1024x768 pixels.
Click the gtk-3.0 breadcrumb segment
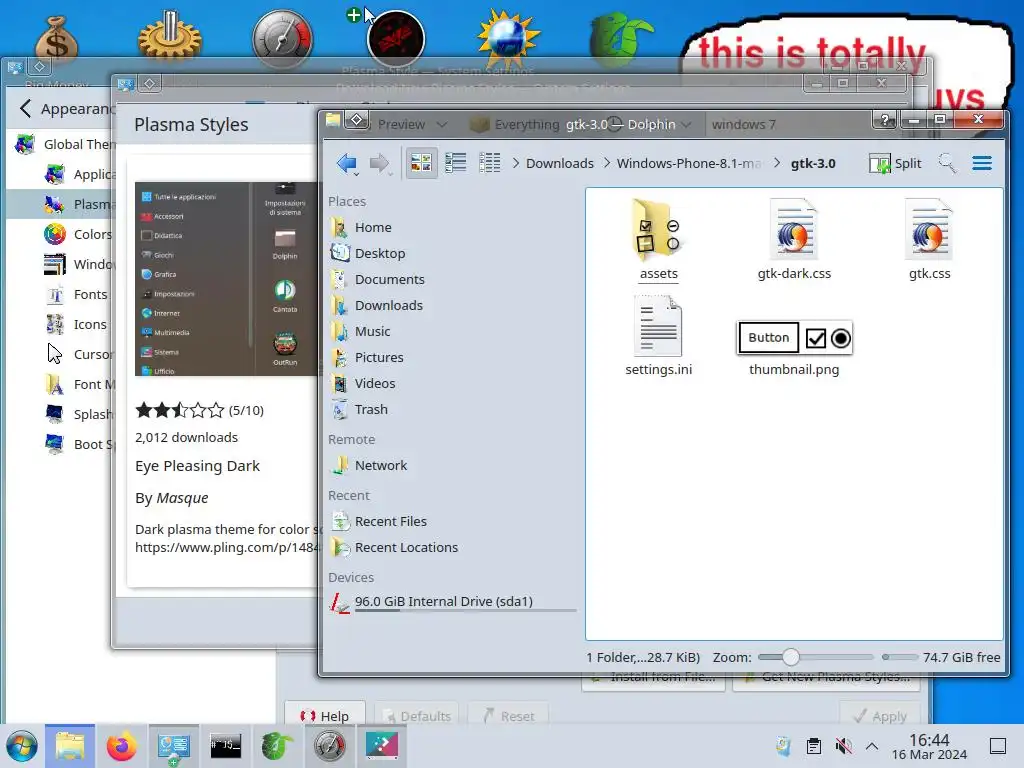813,163
